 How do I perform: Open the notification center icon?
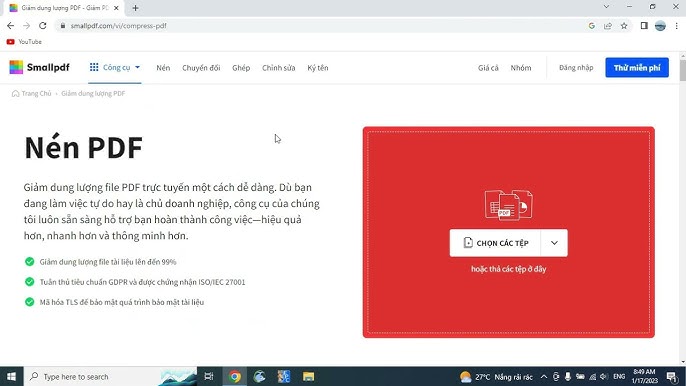[672, 376]
